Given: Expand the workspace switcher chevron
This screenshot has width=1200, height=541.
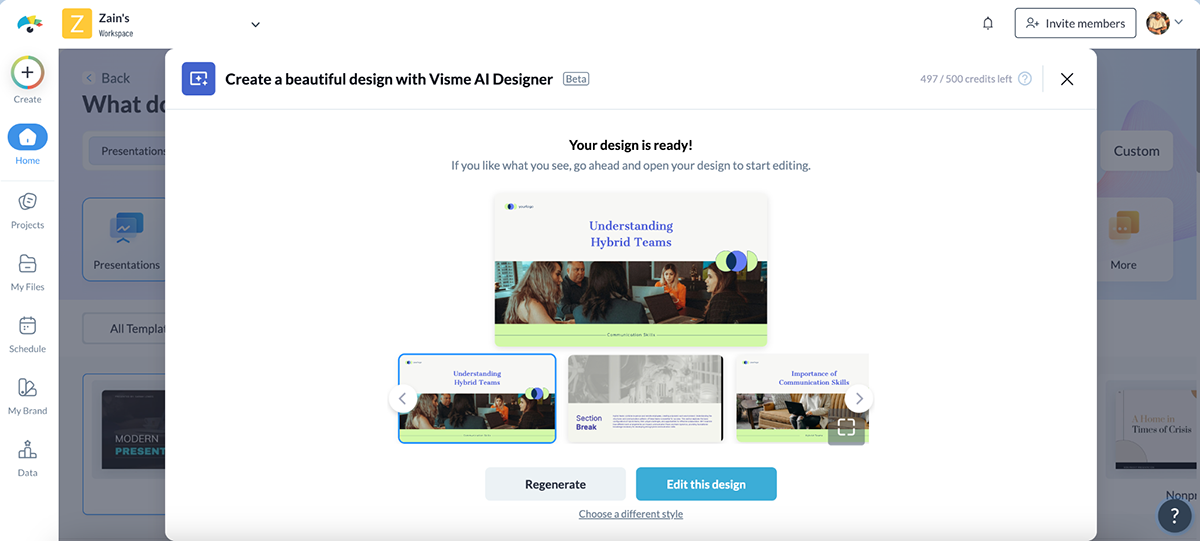Looking at the screenshot, I should coord(255,24).
